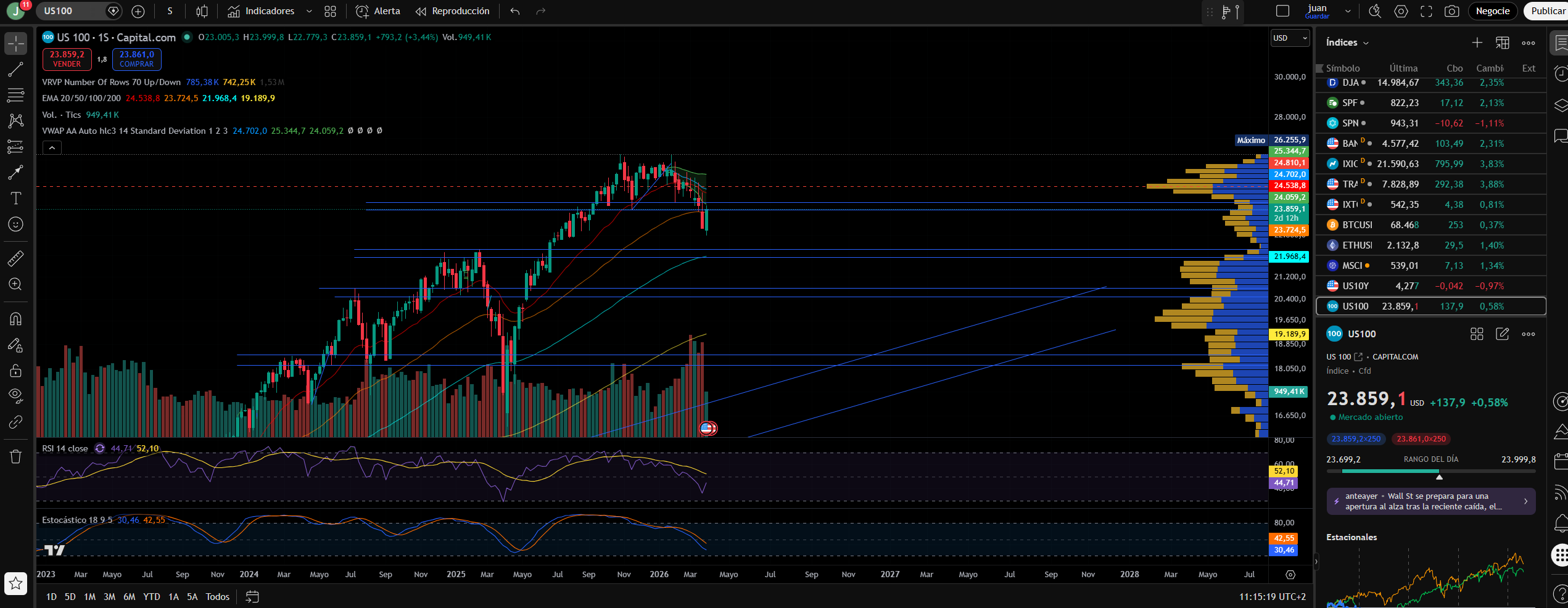This screenshot has height=608, width=1568.
Task: Open the USD currency dropdown
Action: (x=1290, y=38)
